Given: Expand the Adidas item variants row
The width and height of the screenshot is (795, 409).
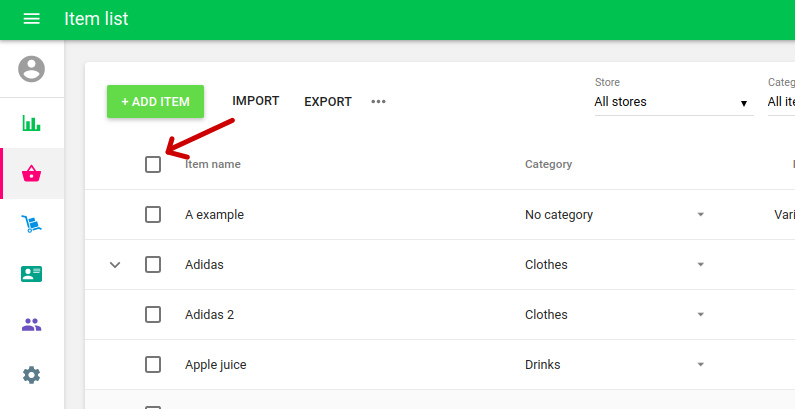Looking at the screenshot, I should pyautogui.click(x=115, y=265).
